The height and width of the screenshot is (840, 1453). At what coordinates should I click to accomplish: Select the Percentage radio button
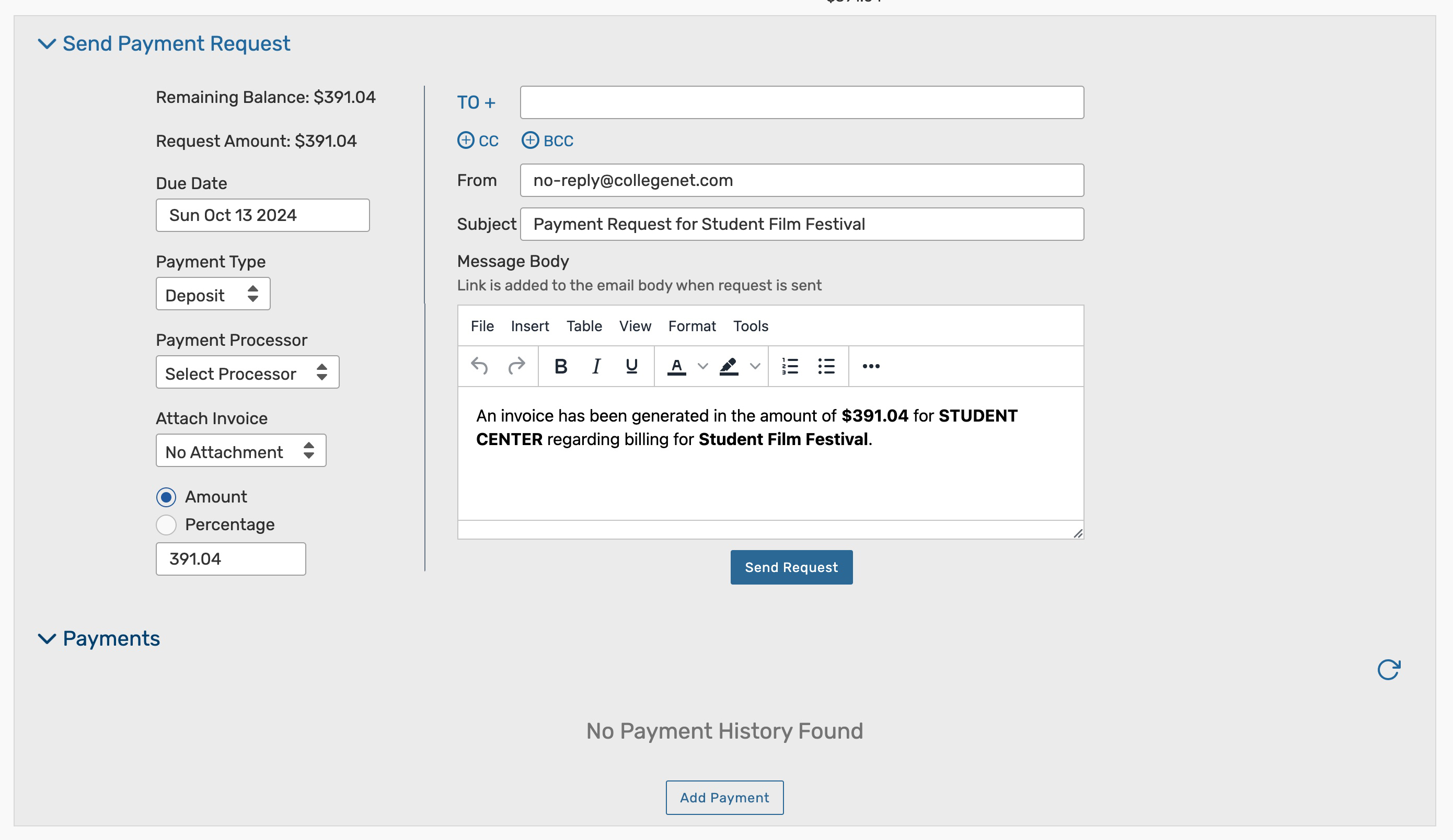(166, 524)
